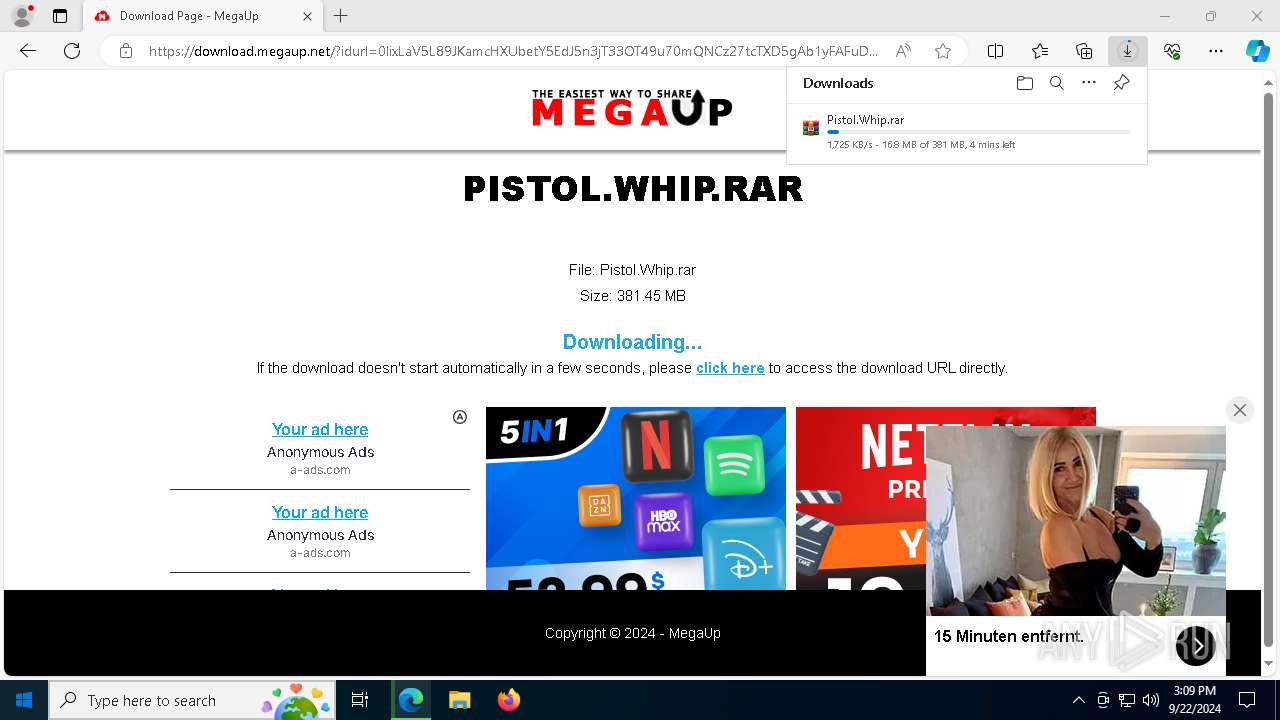Click the 'click here' direct download link
The height and width of the screenshot is (720, 1280).
(730, 368)
